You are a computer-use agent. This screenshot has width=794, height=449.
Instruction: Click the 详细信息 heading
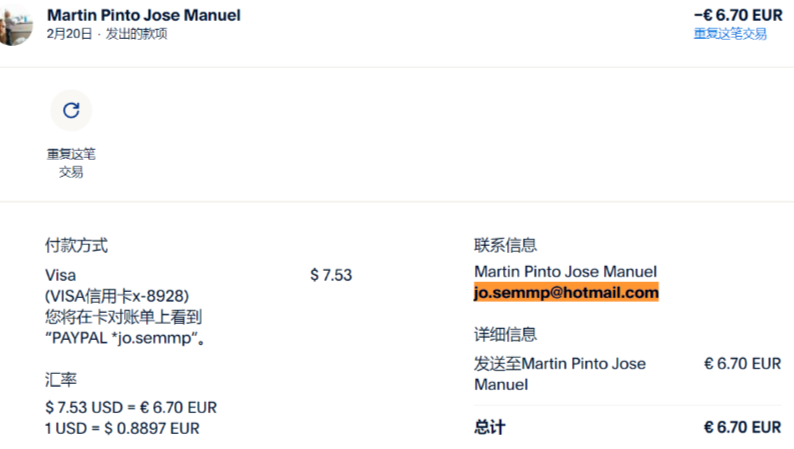(x=505, y=335)
